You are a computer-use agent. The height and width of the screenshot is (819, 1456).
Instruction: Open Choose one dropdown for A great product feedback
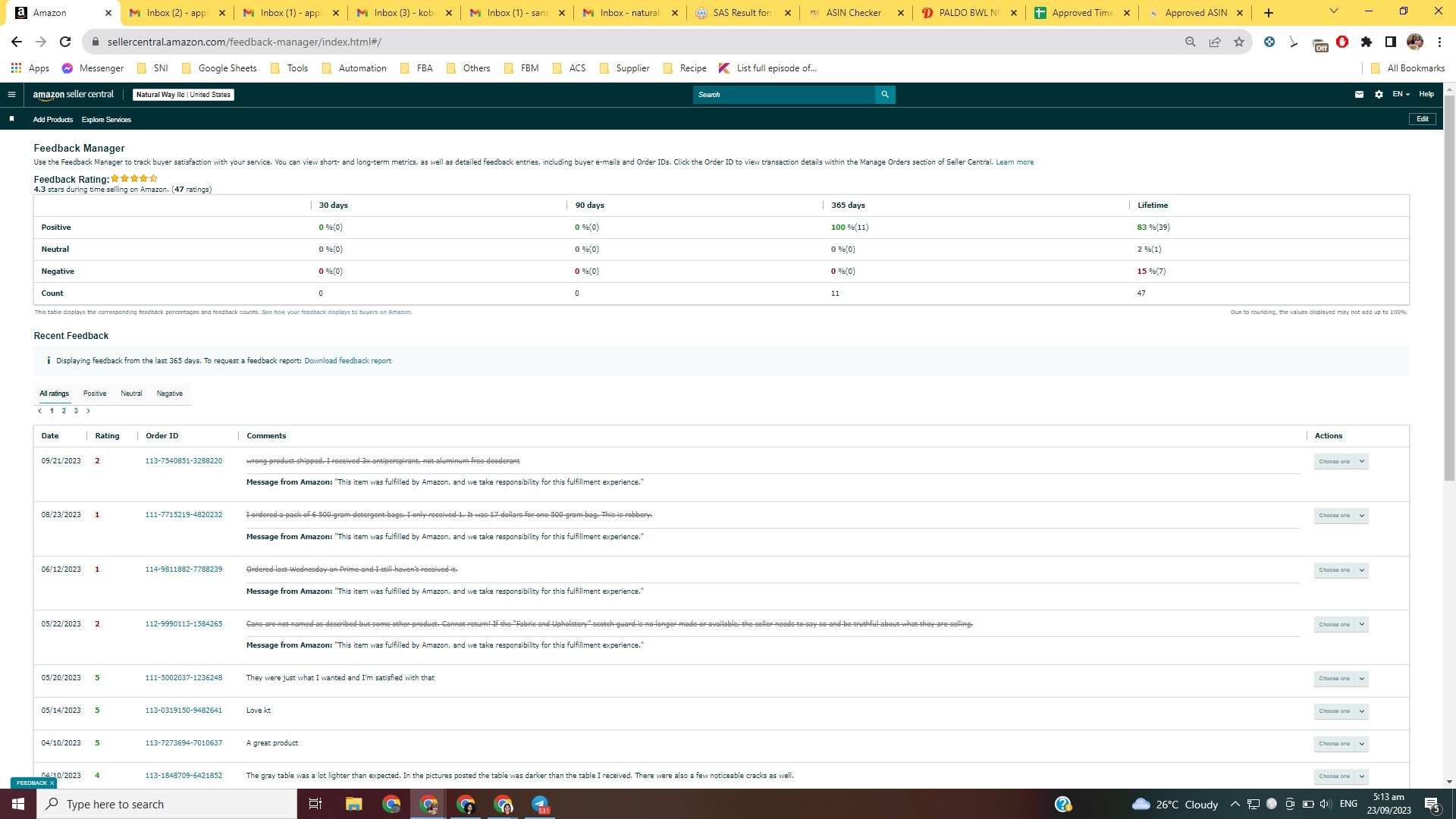[1341, 744]
